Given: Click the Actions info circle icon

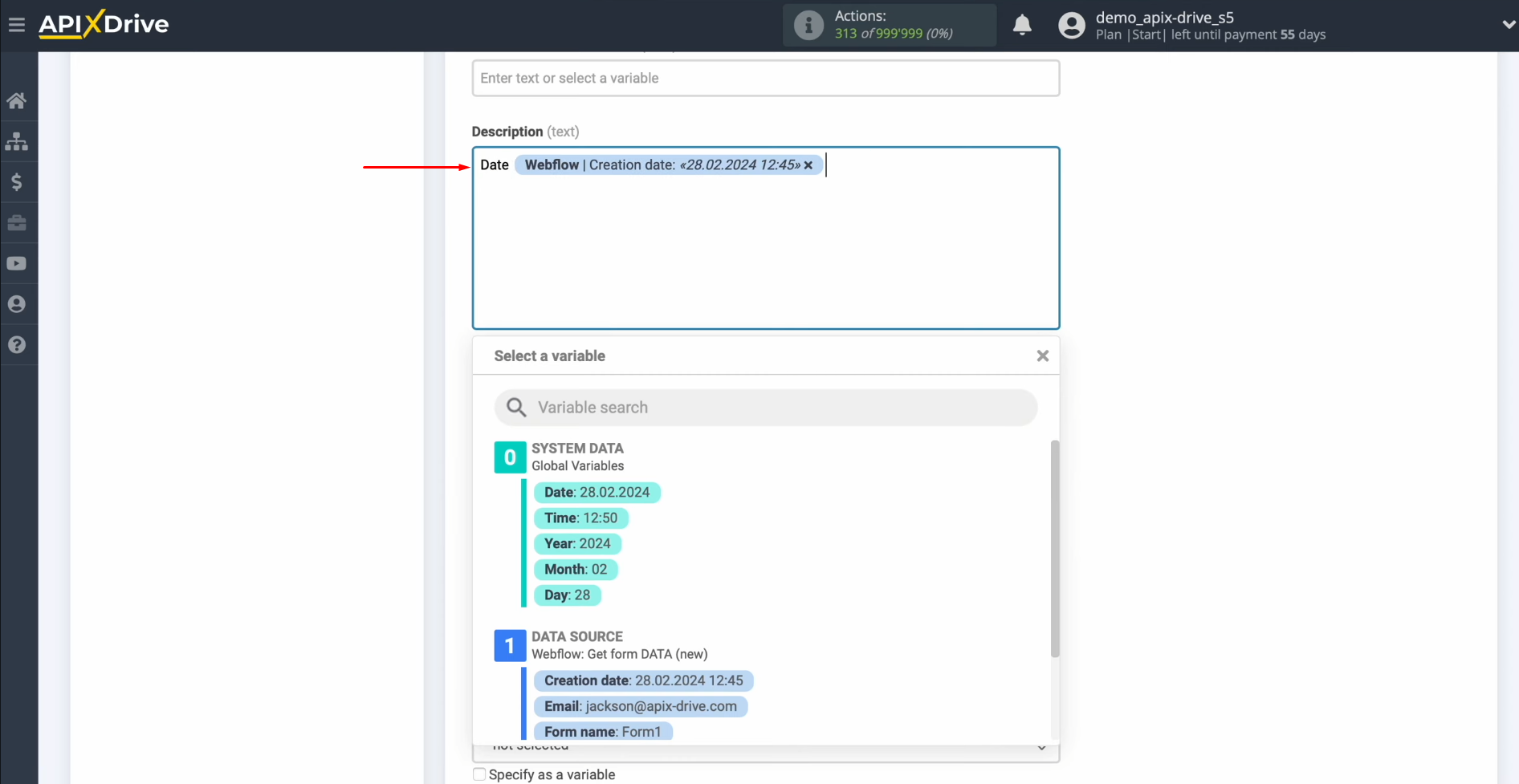Looking at the screenshot, I should [x=807, y=25].
